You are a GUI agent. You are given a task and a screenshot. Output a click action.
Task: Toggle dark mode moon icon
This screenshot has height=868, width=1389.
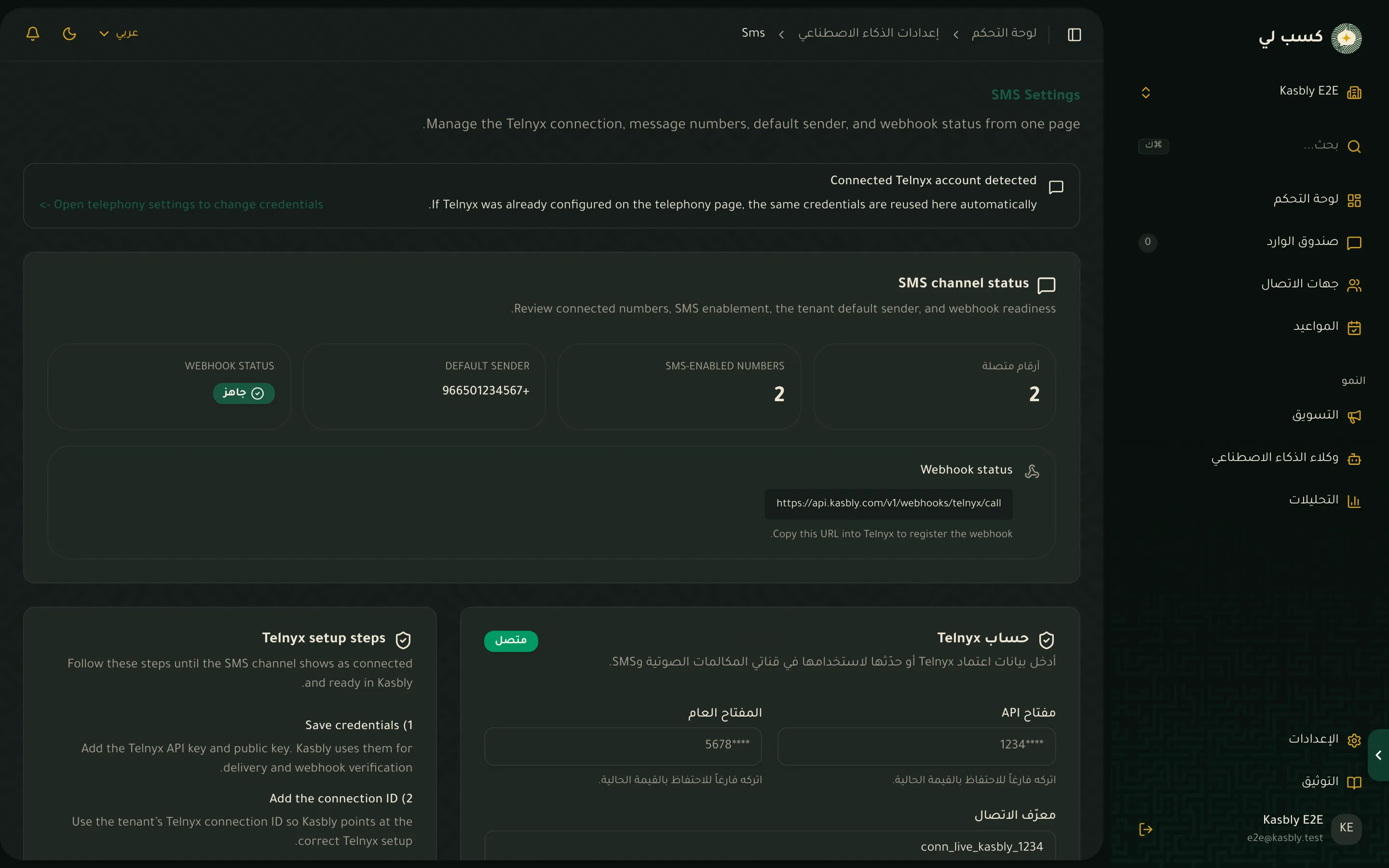pos(69,34)
